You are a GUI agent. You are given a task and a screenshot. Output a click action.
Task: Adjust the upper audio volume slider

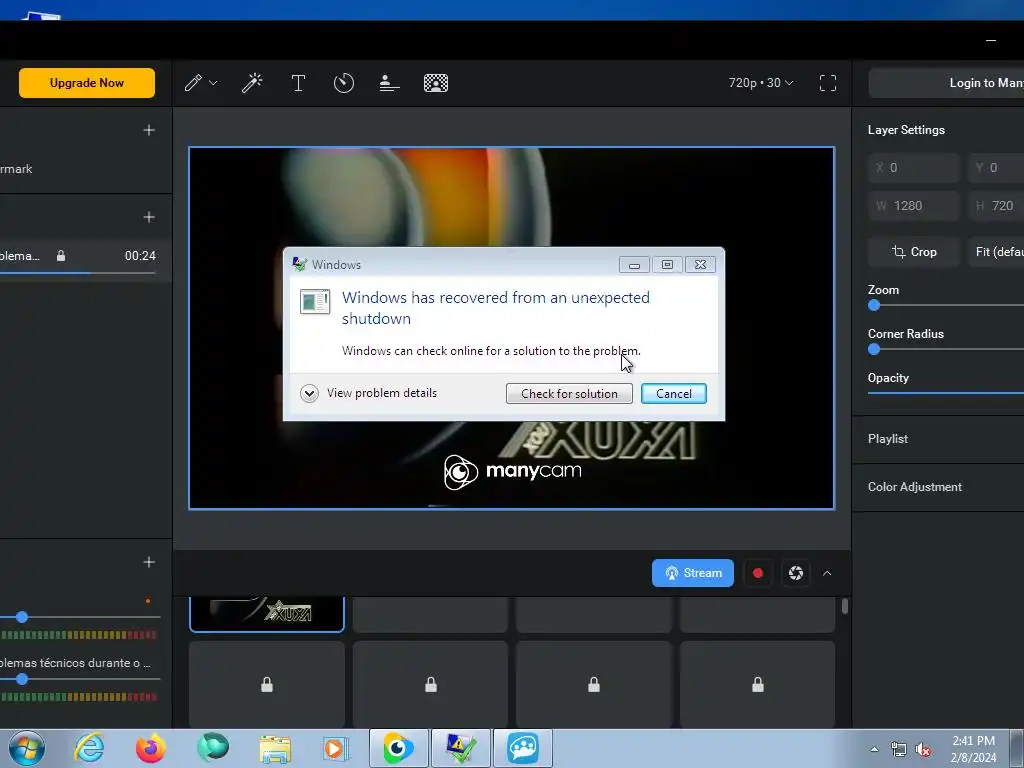pos(22,616)
